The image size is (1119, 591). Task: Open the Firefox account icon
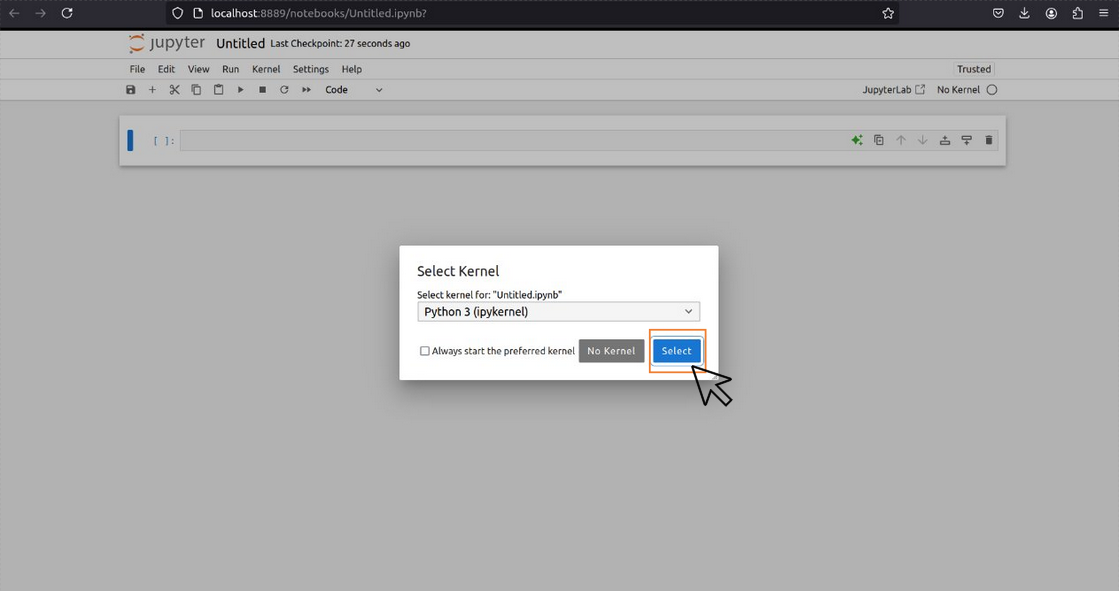click(1051, 13)
